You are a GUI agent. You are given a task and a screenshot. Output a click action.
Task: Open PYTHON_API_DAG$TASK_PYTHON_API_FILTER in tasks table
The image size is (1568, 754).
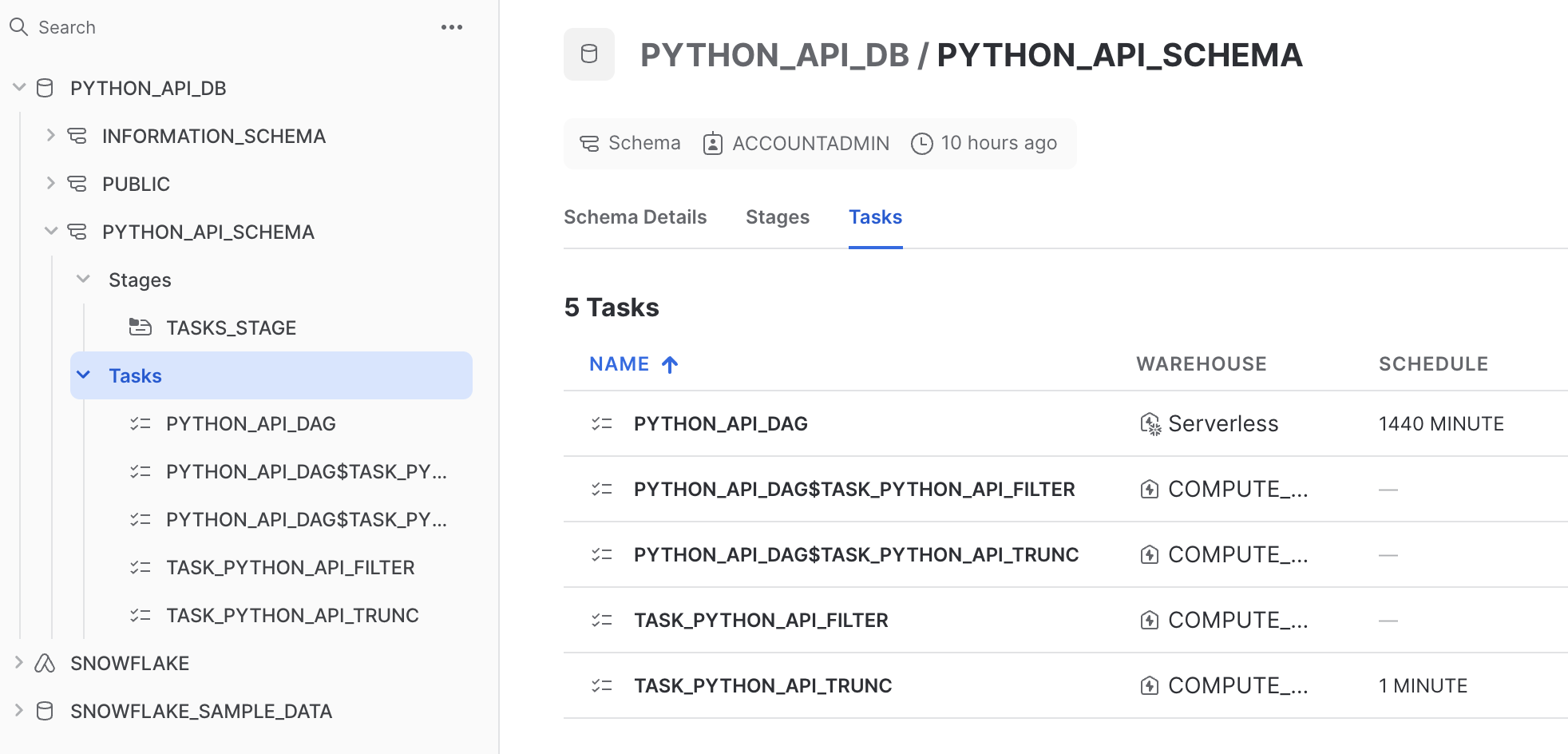853,490
